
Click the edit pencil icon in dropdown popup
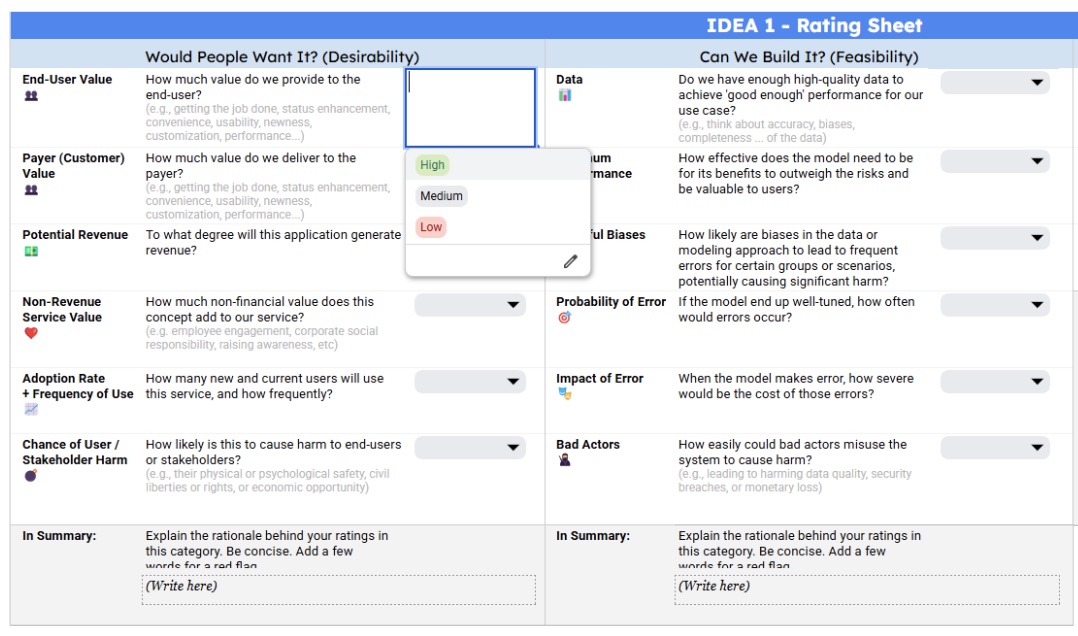click(x=570, y=261)
